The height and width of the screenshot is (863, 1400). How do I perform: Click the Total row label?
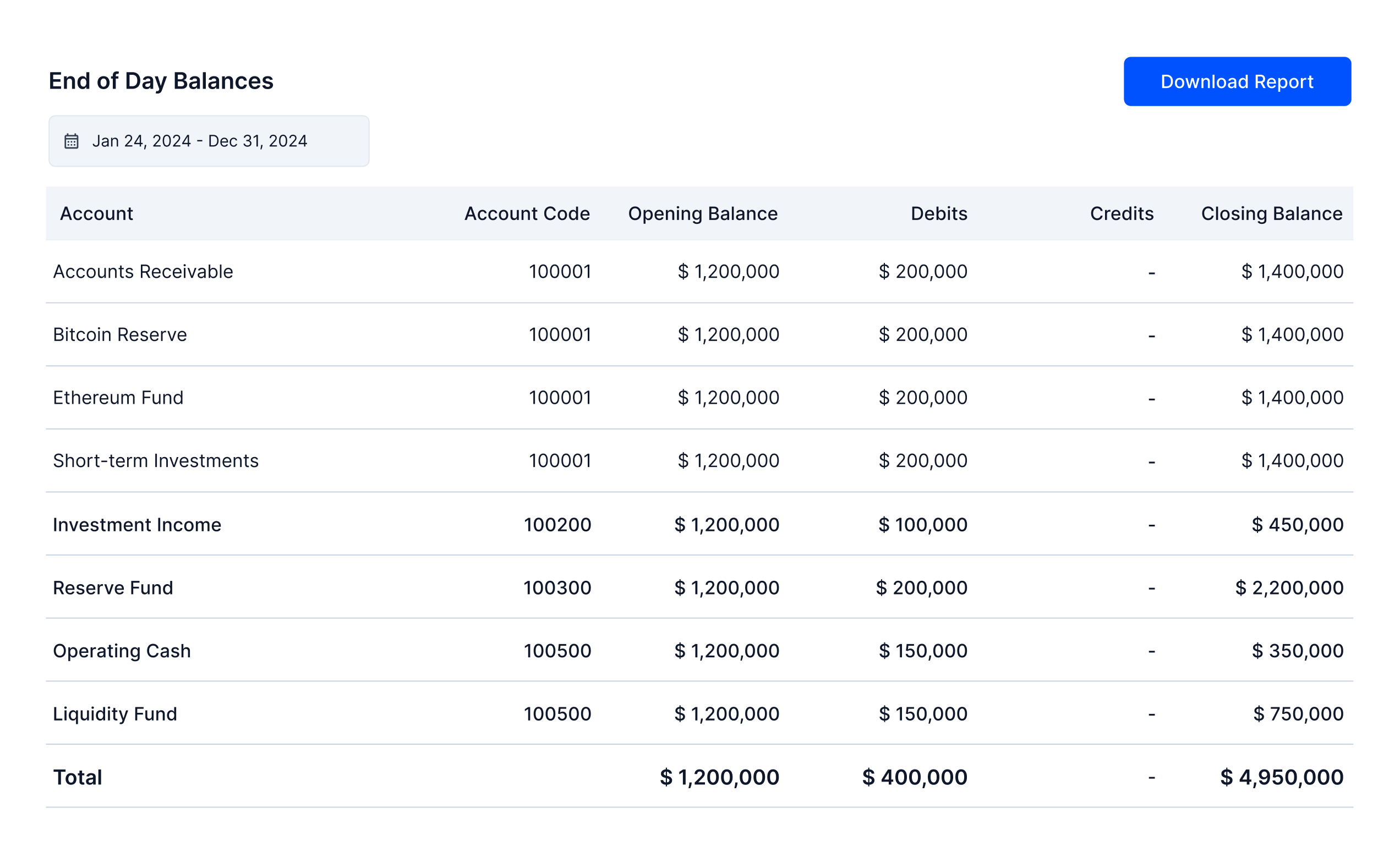[78, 777]
